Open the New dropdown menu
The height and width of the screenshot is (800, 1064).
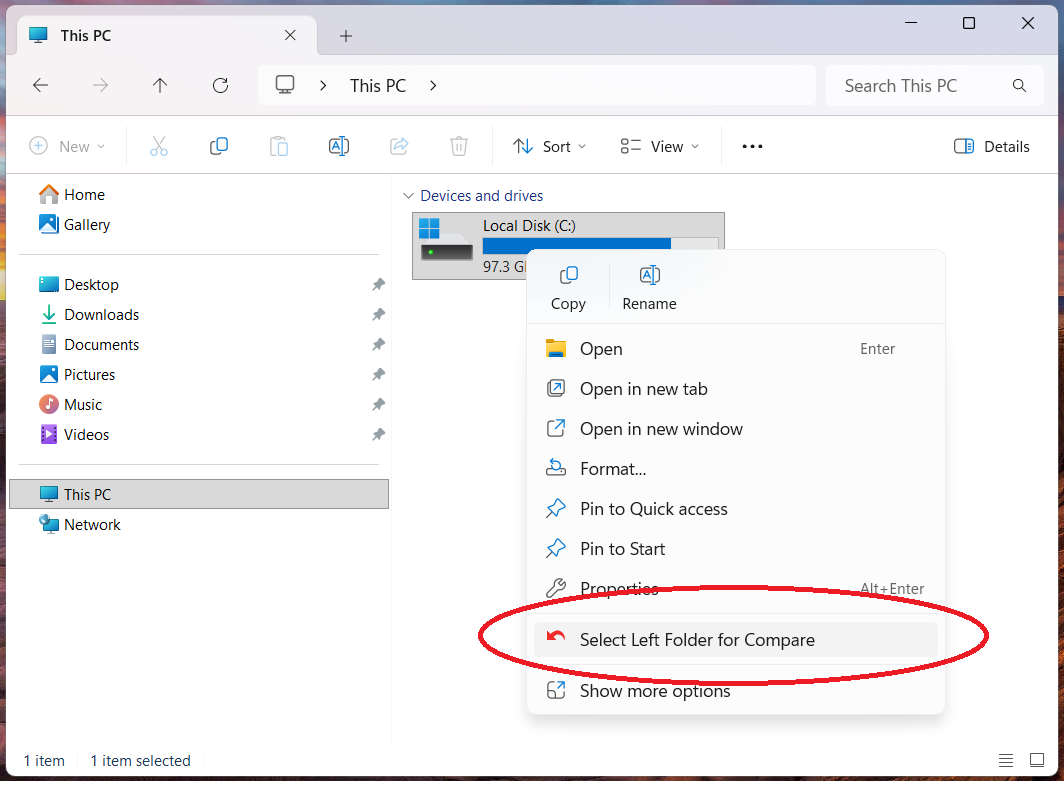click(66, 146)
